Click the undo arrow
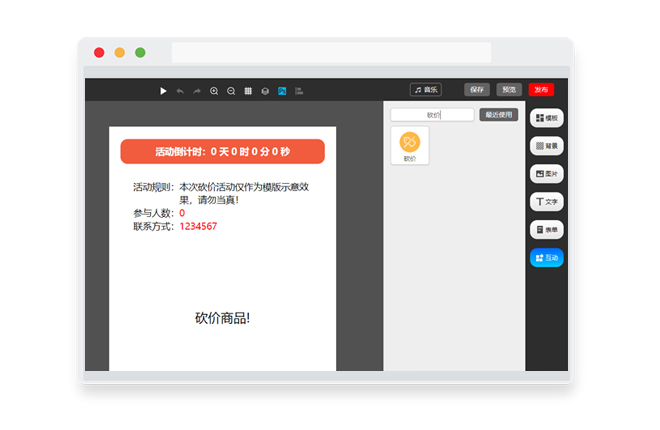The image size is (660, 430). tap(180, 91)
